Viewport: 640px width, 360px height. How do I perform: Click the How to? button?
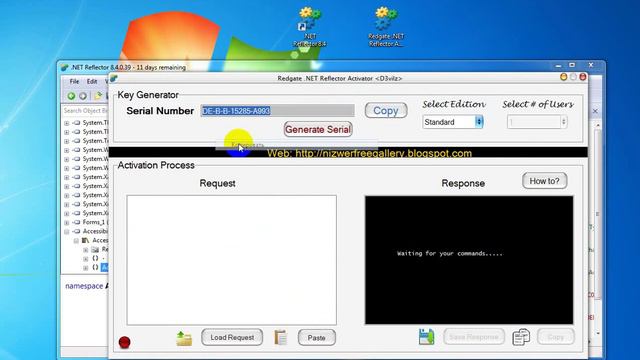pos(544,181)
